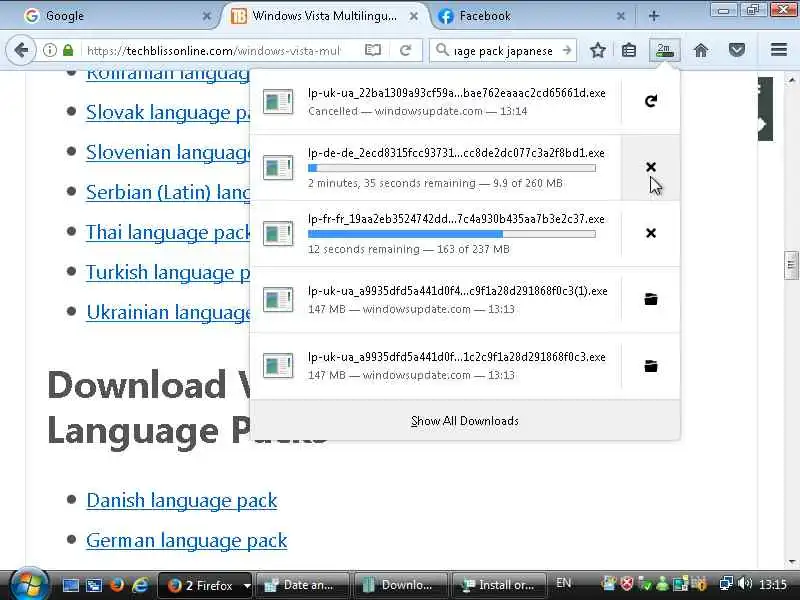This screenshot has height=600, width=800.
Task: Open the Serbian (Latin) language pack link
Action: pyautogui.click(x=168, y=192)
